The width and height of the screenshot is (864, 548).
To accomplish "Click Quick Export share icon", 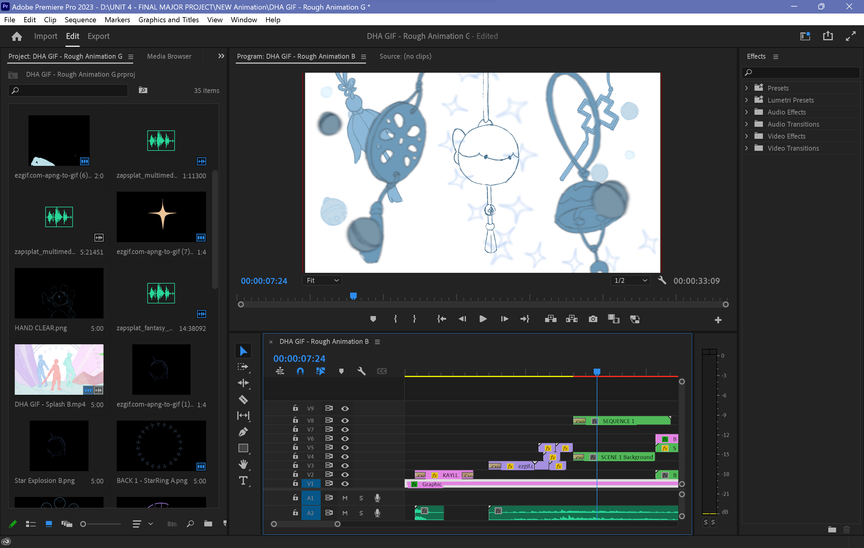I will point(828,36).
